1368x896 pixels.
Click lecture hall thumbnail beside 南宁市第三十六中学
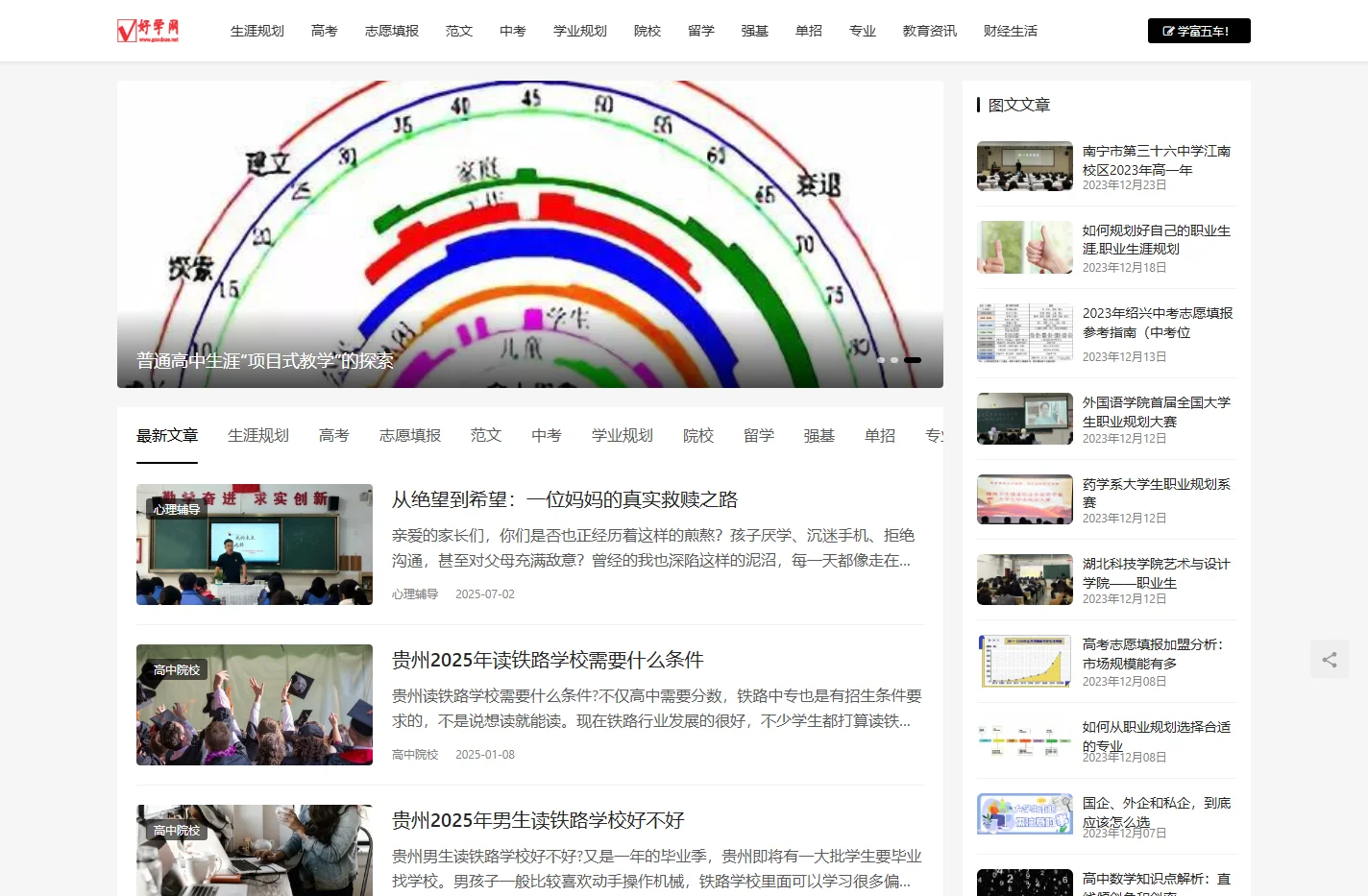[x=1025, y=166]
